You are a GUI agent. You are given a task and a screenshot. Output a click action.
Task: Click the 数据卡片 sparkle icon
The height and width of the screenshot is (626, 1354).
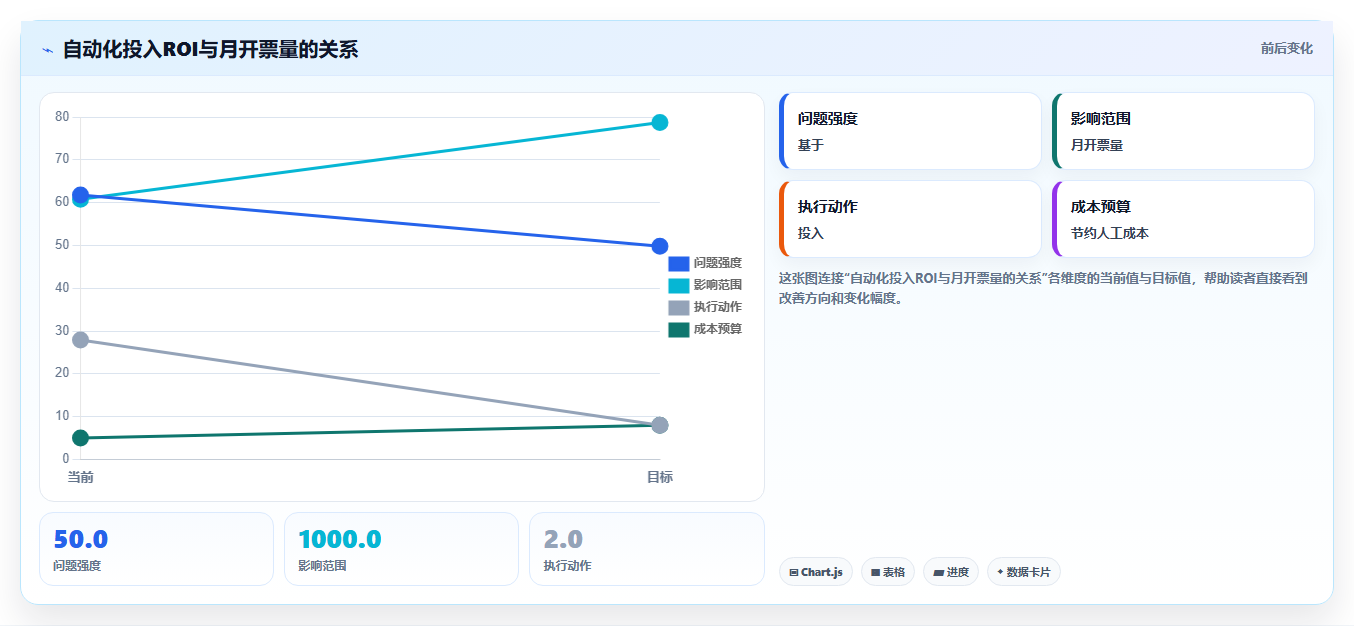1000,572
